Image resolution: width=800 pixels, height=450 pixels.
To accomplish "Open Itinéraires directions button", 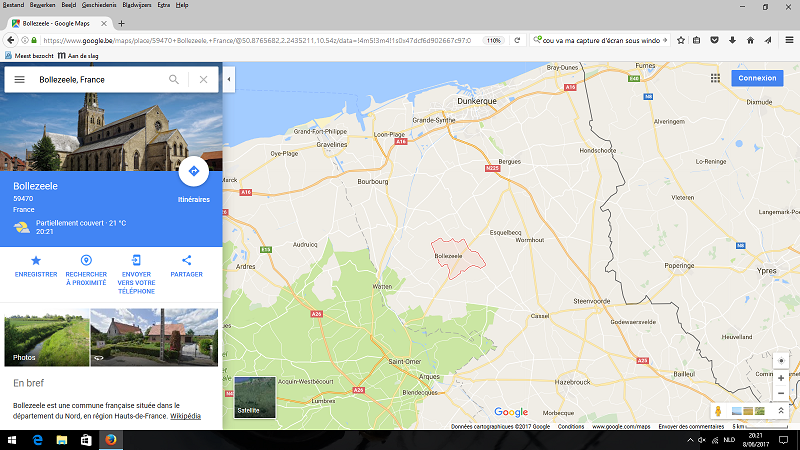I will click(193, 171).
